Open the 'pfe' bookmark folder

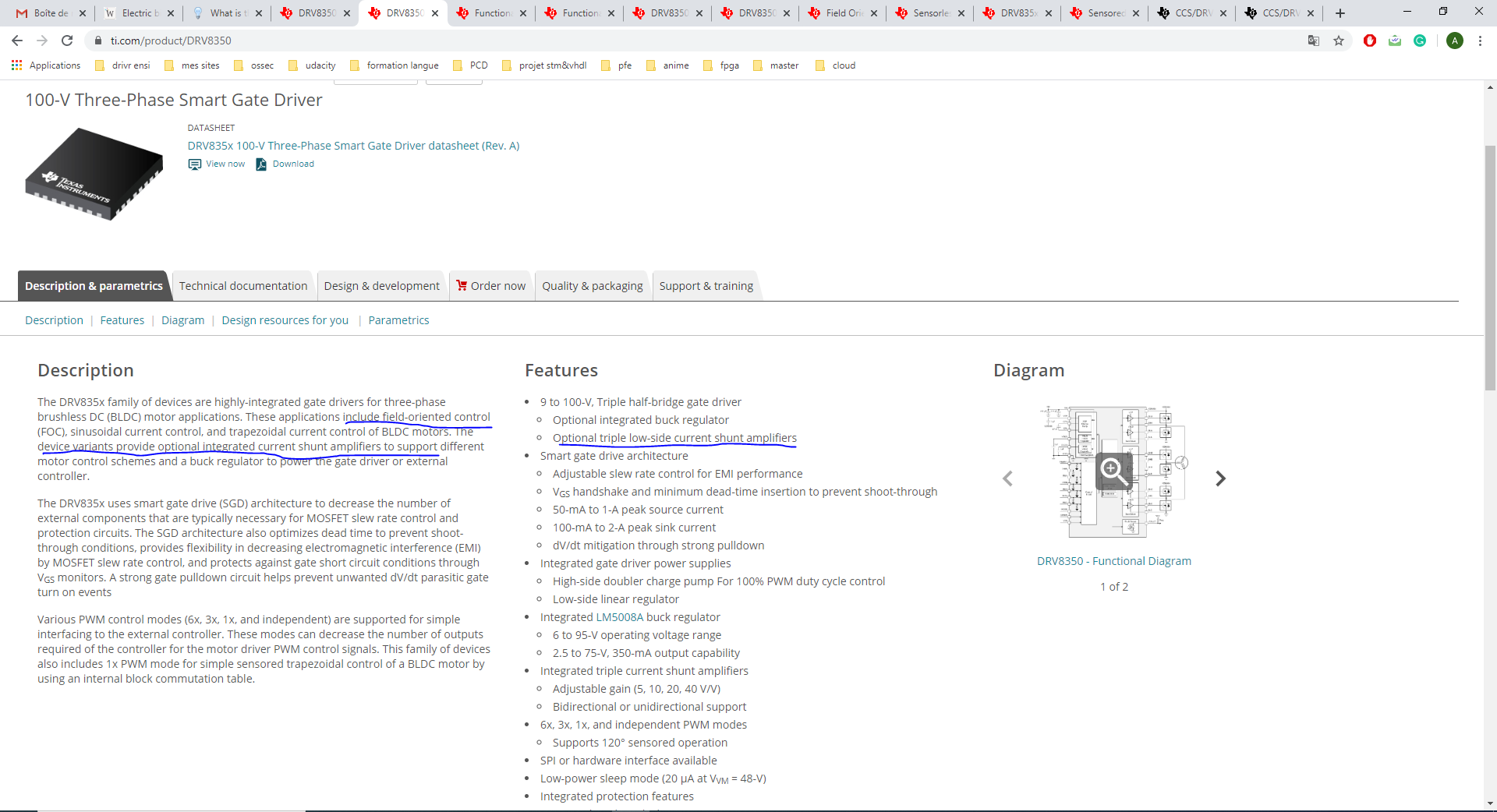[616, 65]
